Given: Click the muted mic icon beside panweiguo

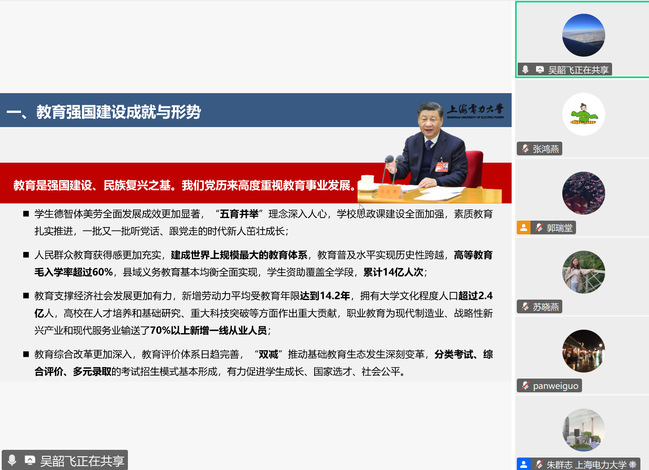Looking at the screenshot, I should [x=526, y=386].
